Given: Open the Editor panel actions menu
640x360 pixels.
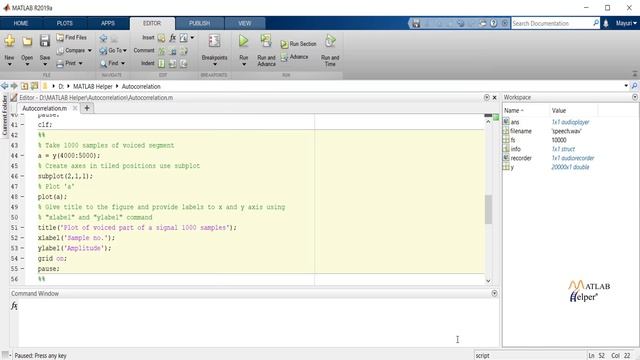Looking at the screenshot, I should point(487,97).
